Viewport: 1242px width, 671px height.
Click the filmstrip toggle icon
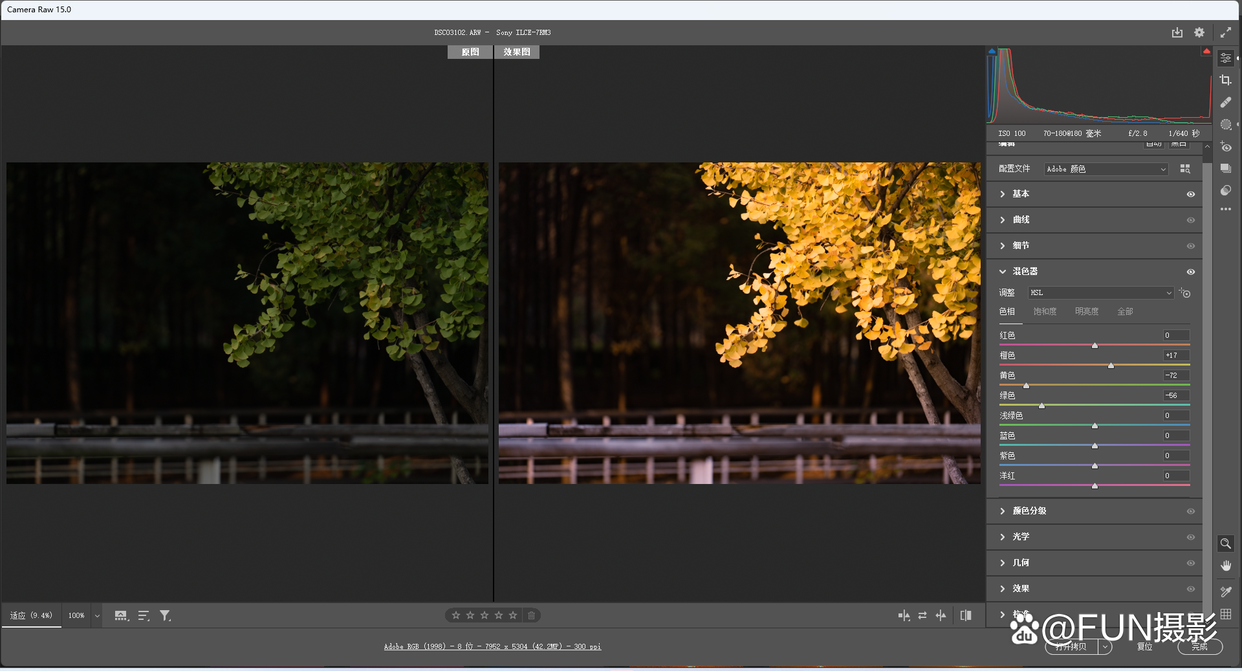point(121,616)
